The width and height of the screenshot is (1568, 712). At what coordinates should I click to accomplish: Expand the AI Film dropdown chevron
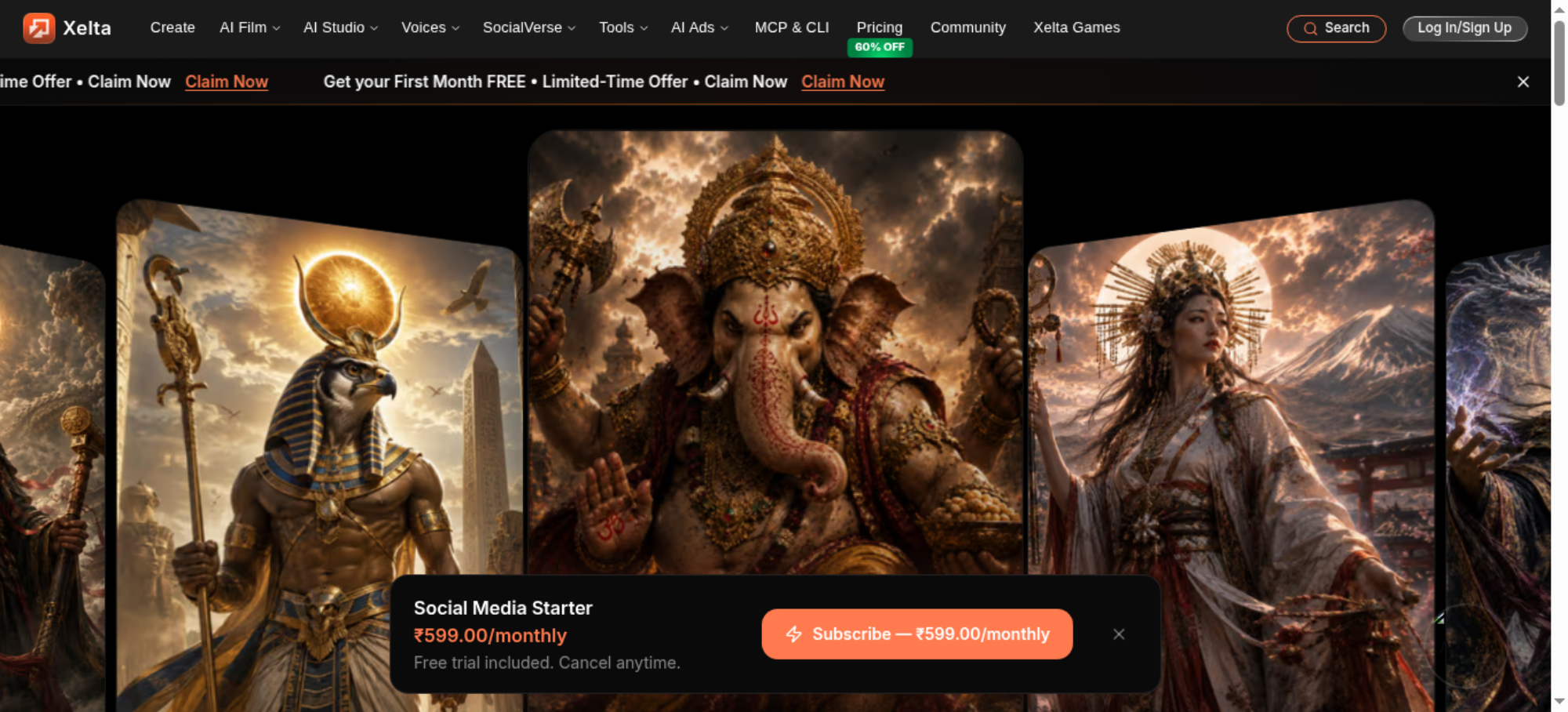tap(276, 28)
